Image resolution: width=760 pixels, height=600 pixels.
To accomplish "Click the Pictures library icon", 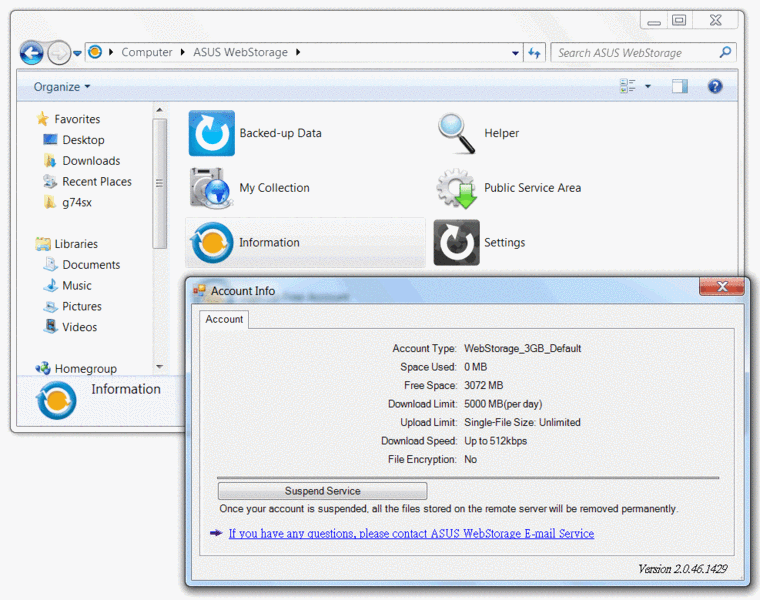I will [50, 306].
